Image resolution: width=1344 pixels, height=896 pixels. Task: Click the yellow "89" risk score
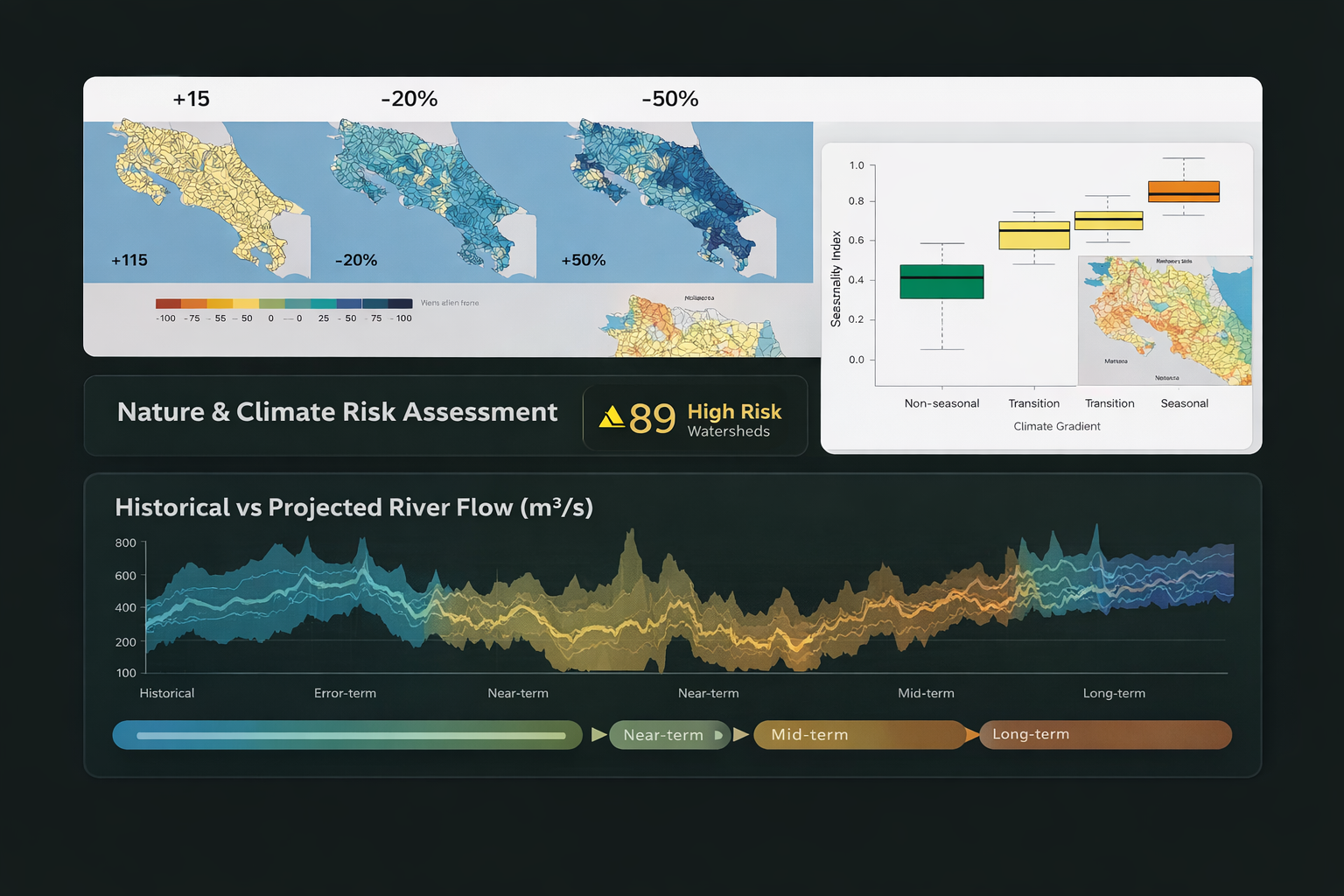(652, 417)
